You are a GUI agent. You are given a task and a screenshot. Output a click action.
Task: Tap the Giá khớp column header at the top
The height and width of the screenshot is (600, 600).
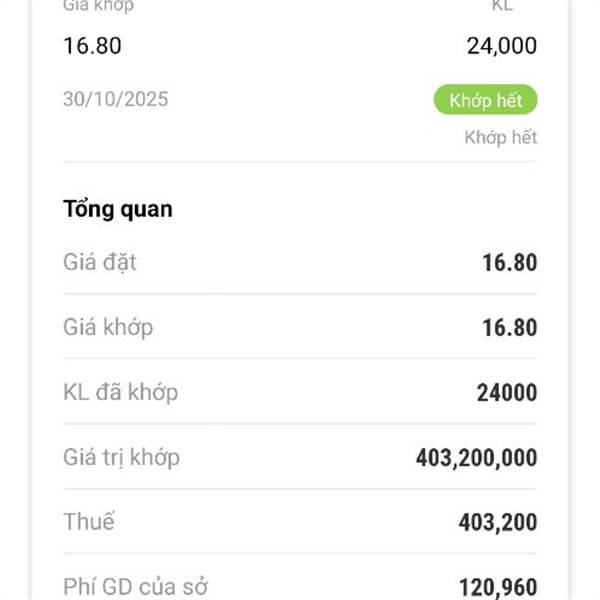pyautogui.click(x=98, y=6)
